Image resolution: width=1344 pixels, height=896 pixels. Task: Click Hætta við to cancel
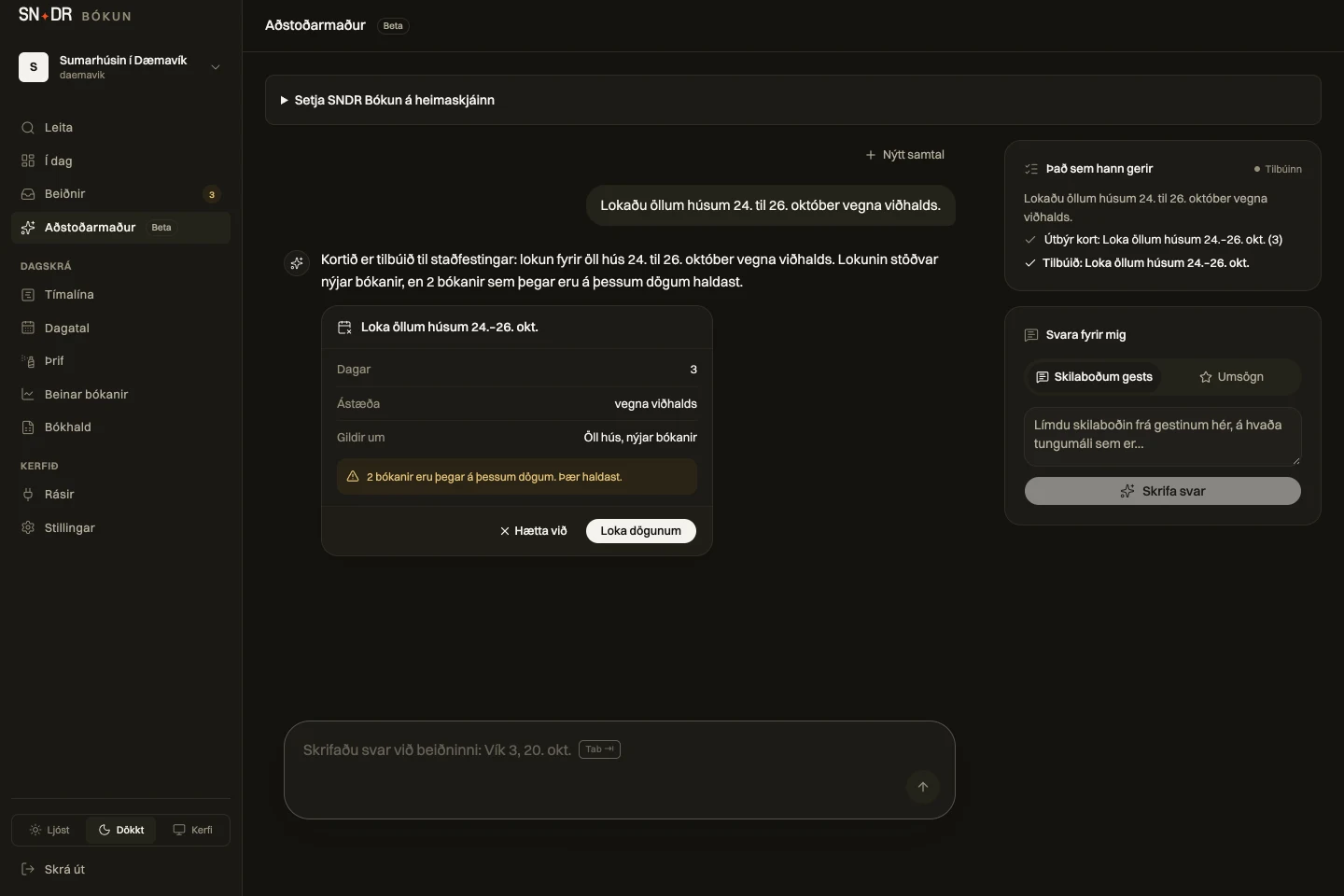534,531
